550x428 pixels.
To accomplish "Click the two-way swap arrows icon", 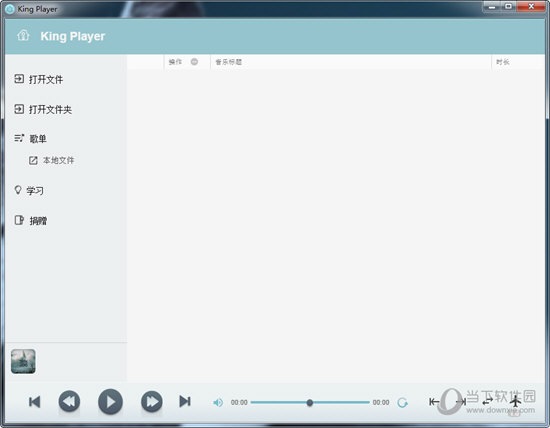I will click(488, 402).
